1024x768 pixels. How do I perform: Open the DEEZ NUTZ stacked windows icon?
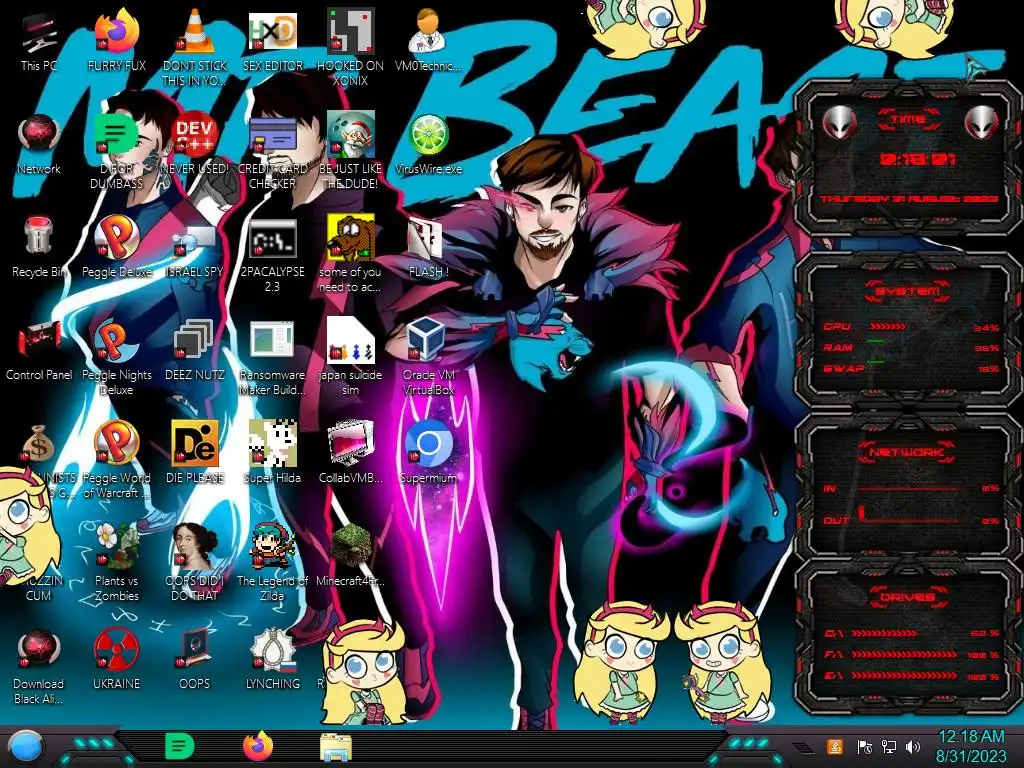pos(195,351)
